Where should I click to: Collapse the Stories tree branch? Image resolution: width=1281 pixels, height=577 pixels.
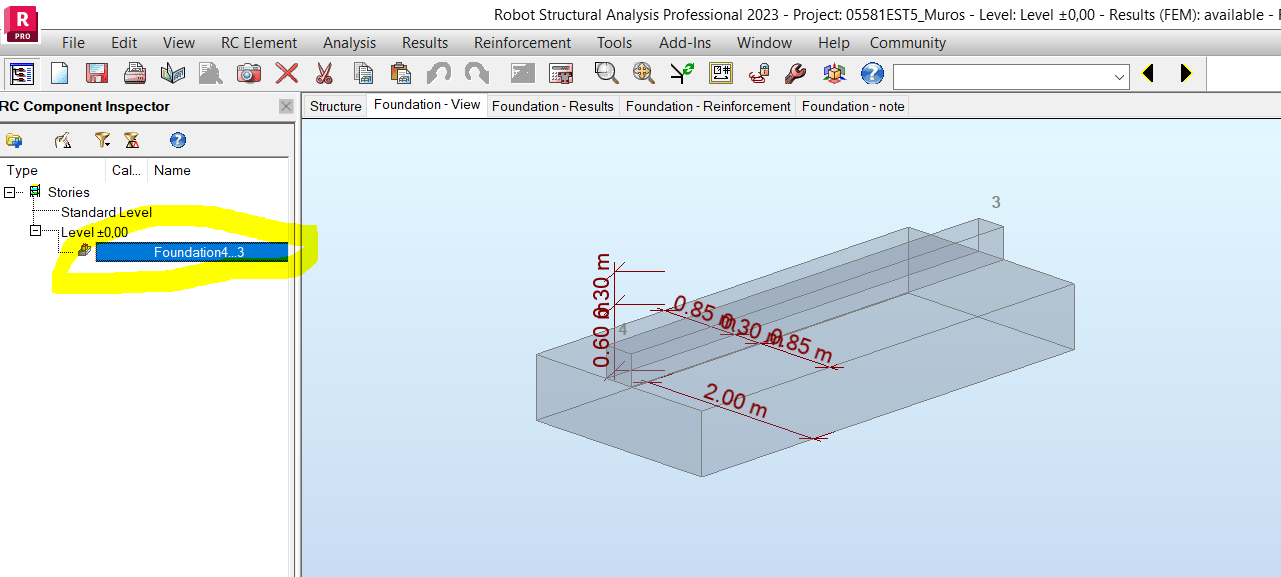[9, 192]
